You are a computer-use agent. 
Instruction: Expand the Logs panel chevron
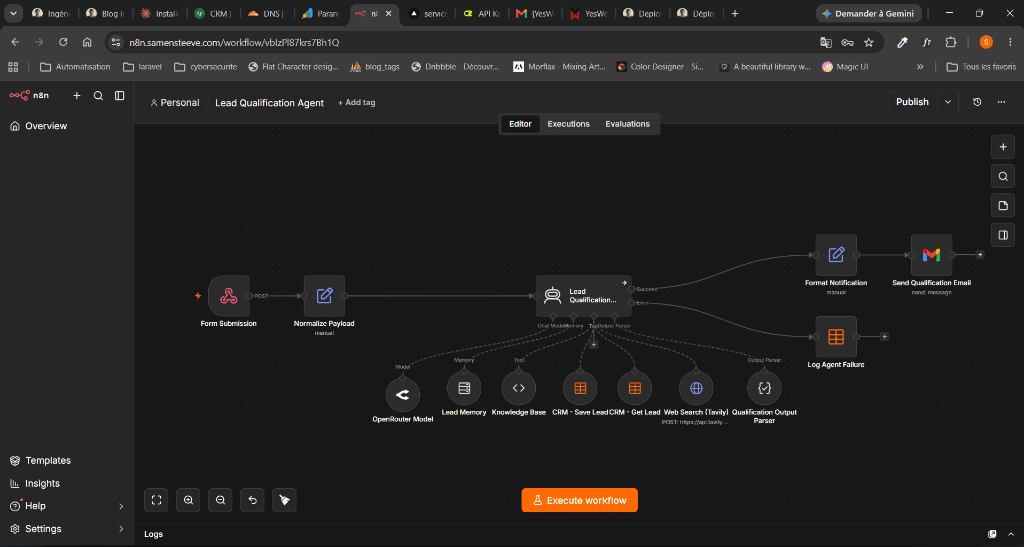pos(1011,534)
